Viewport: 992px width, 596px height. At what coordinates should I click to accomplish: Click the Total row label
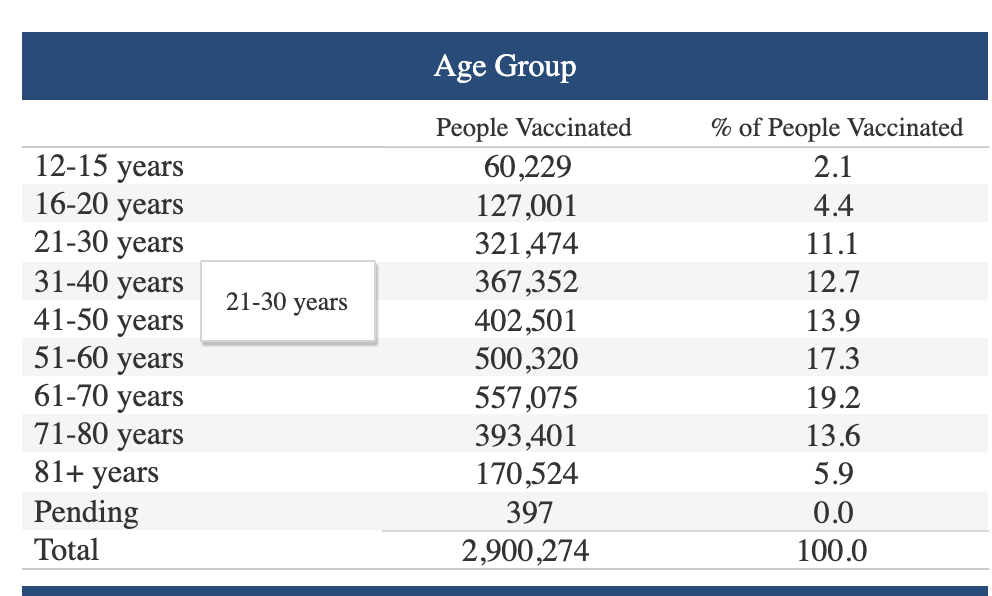tap(66, 550)
